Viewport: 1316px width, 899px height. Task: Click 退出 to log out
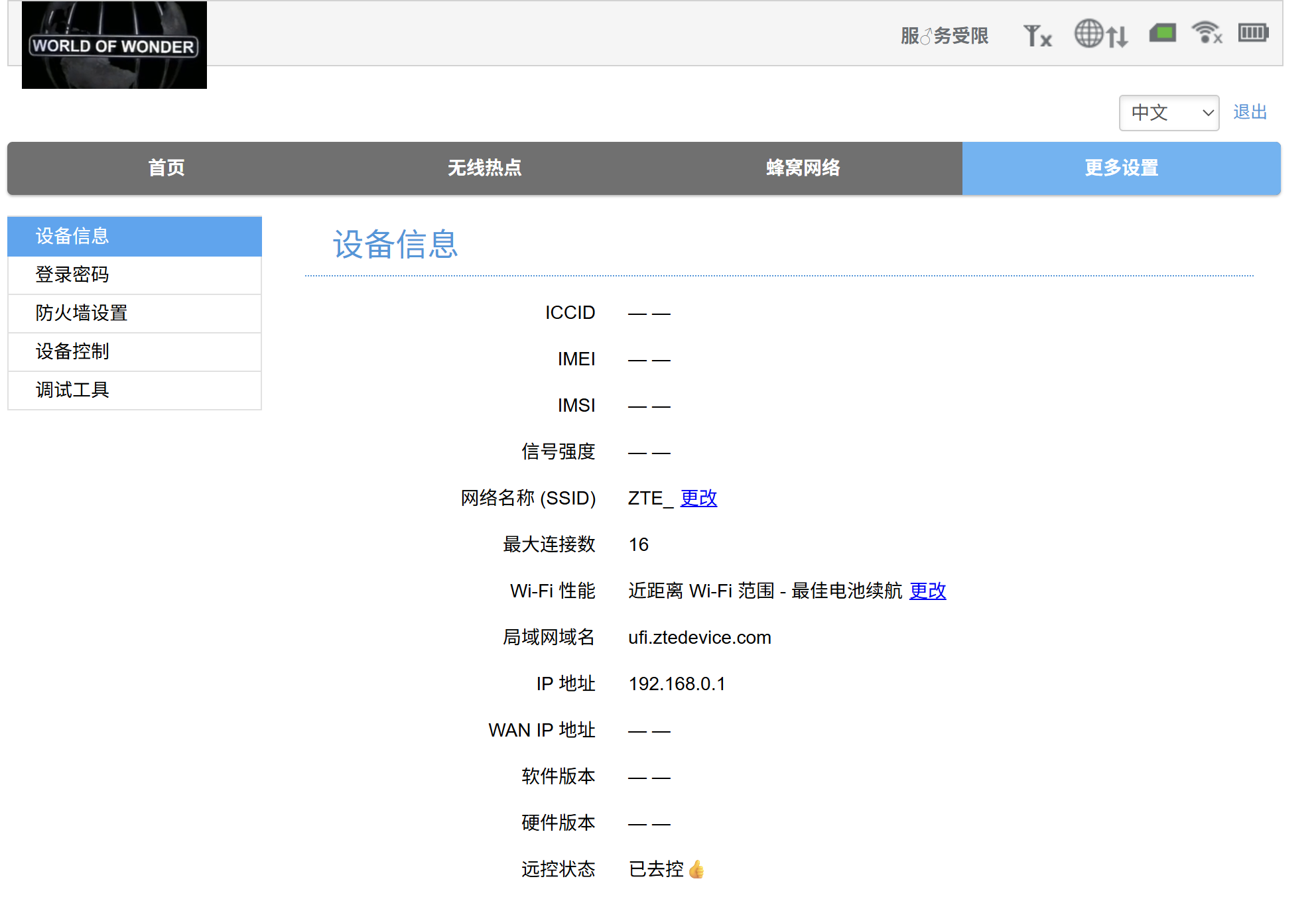point(1250,112)
